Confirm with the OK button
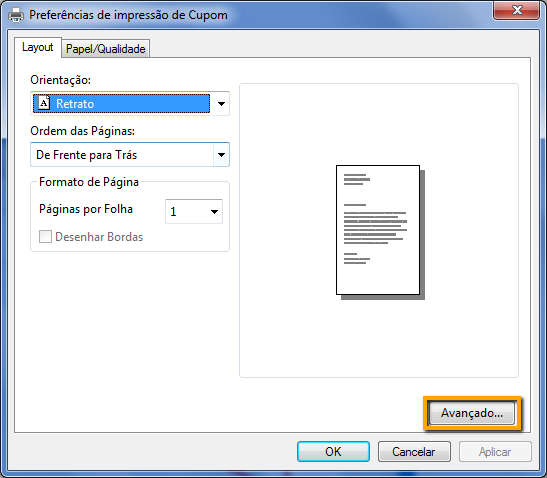The image size is (547, 478). [333, 451]
